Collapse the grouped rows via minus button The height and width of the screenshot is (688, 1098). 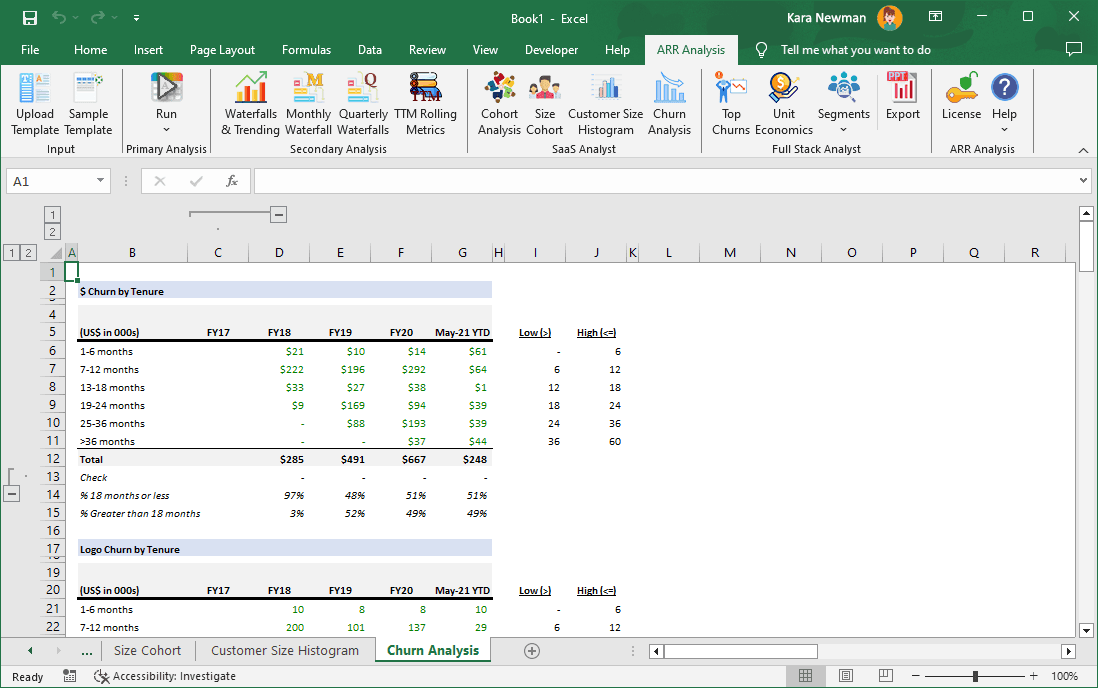[x=12, y=492]
